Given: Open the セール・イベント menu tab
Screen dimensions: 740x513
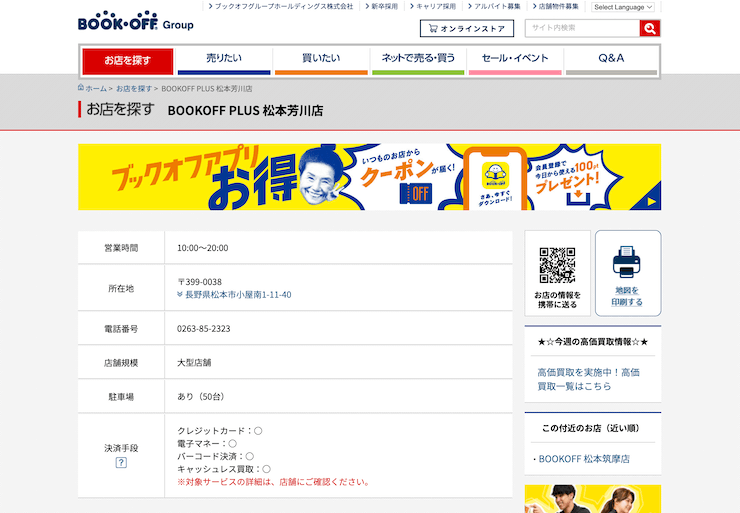Looking at the screenshot, I should [x=515, y=61].
